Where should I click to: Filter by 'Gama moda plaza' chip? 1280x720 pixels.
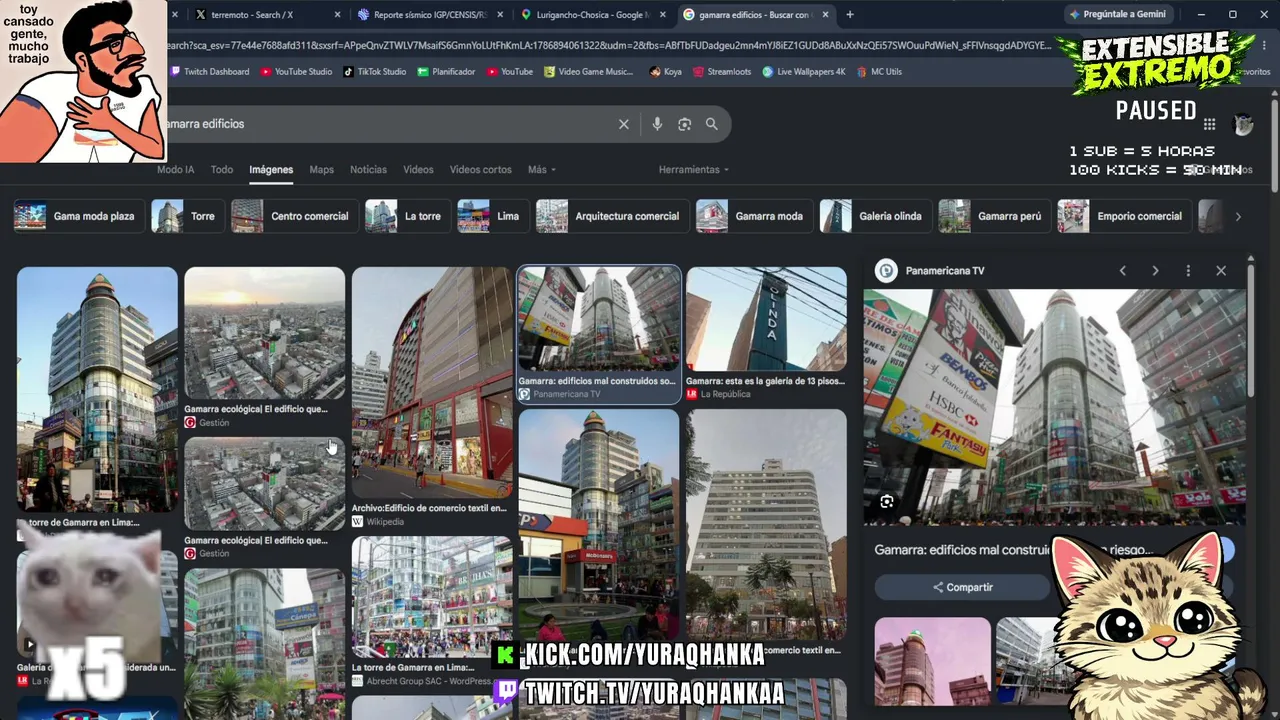77,216
